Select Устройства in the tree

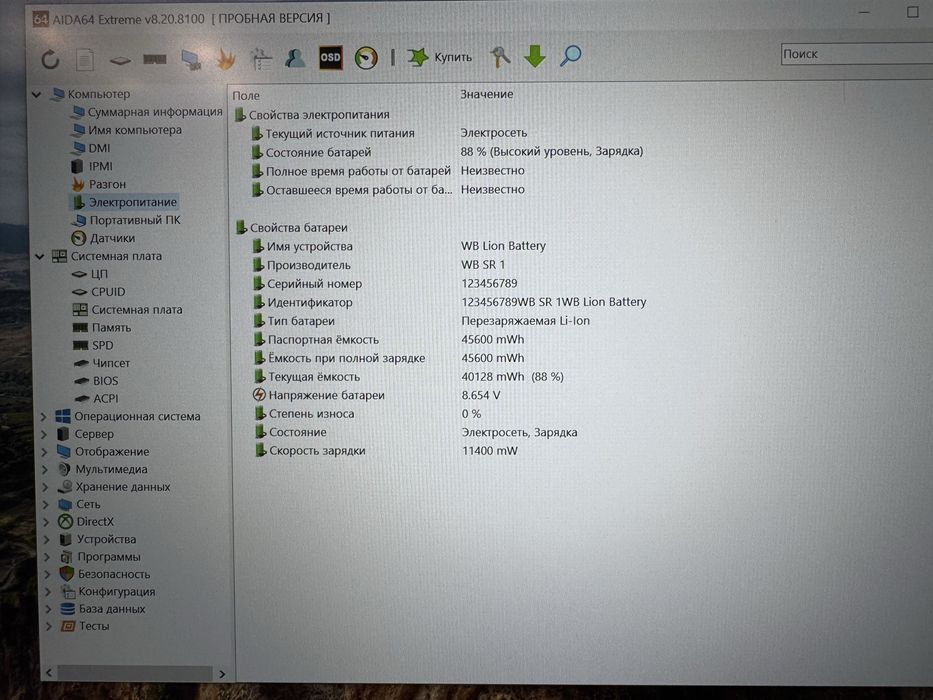[98, 539]
